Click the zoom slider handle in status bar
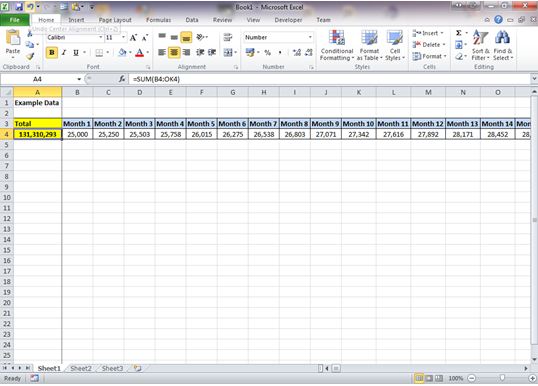538x386 pixels. 502,378
